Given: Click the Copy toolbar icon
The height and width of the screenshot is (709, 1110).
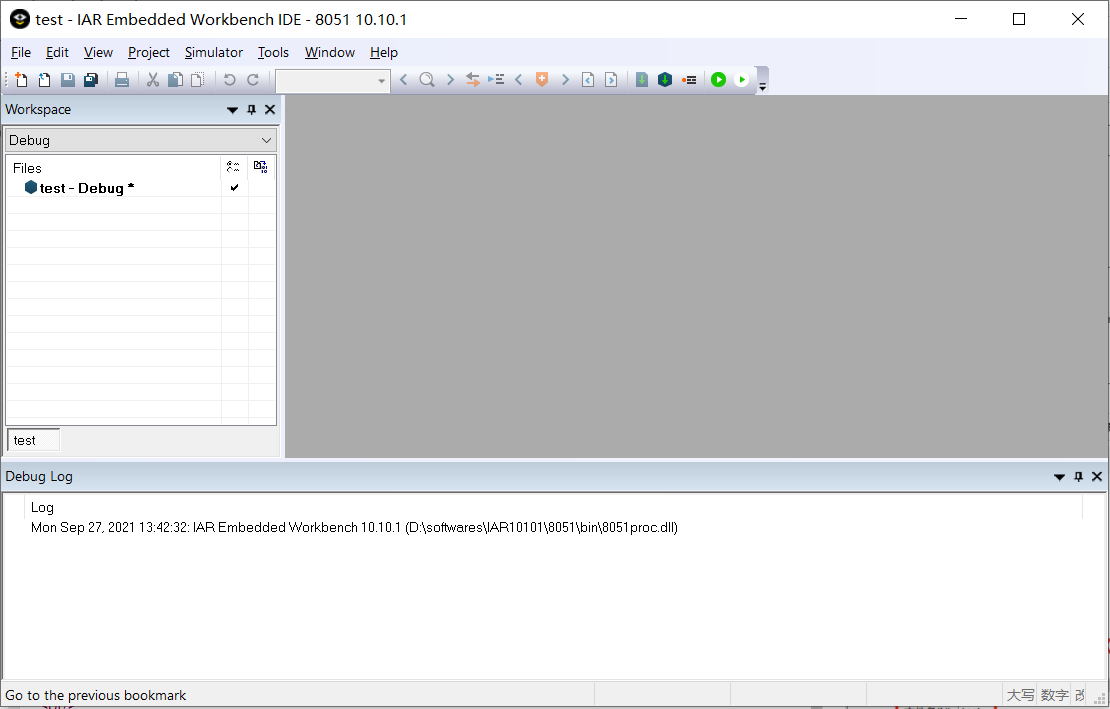Looking at the screenshot, I should point(175,80).
